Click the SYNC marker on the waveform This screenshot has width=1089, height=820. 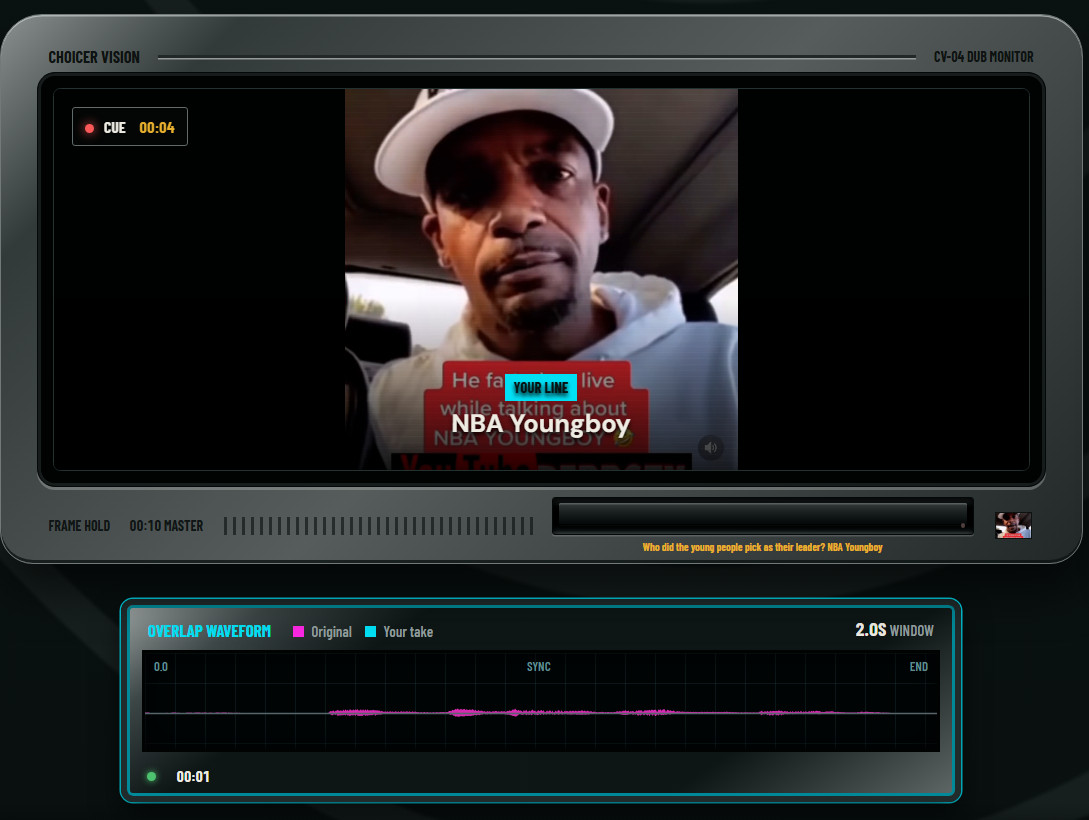pyautogui.click(x=538, y=667)
